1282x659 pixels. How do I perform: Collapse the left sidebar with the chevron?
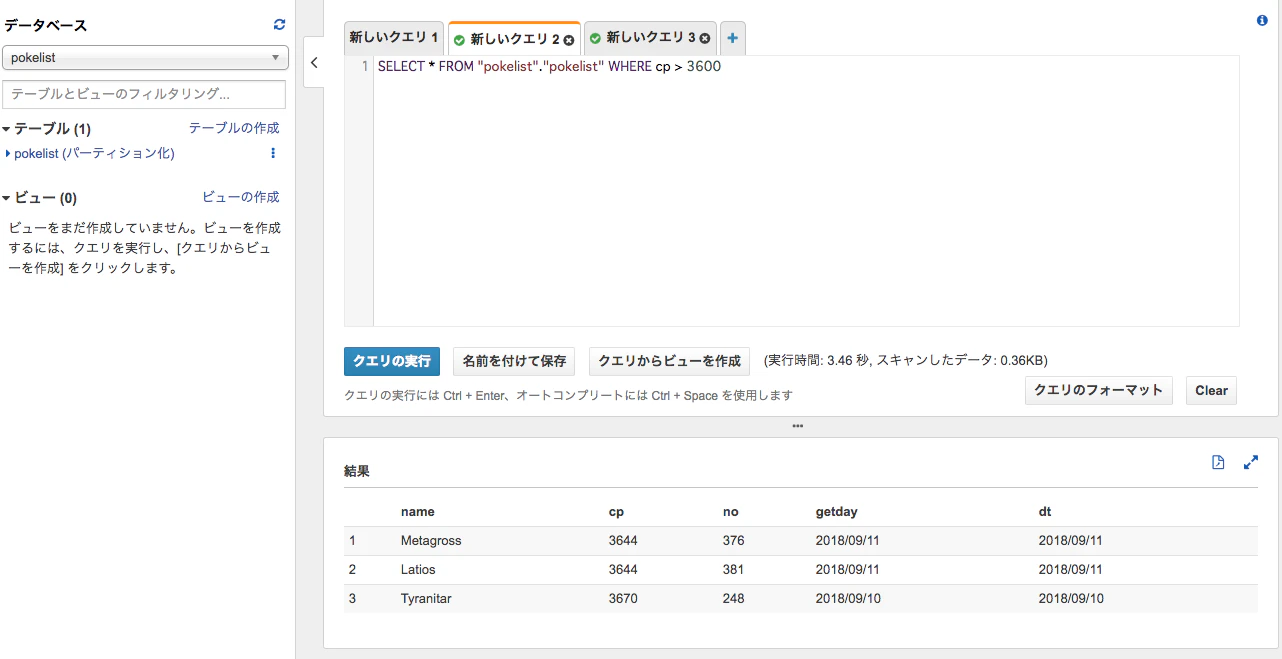point(314,62)
